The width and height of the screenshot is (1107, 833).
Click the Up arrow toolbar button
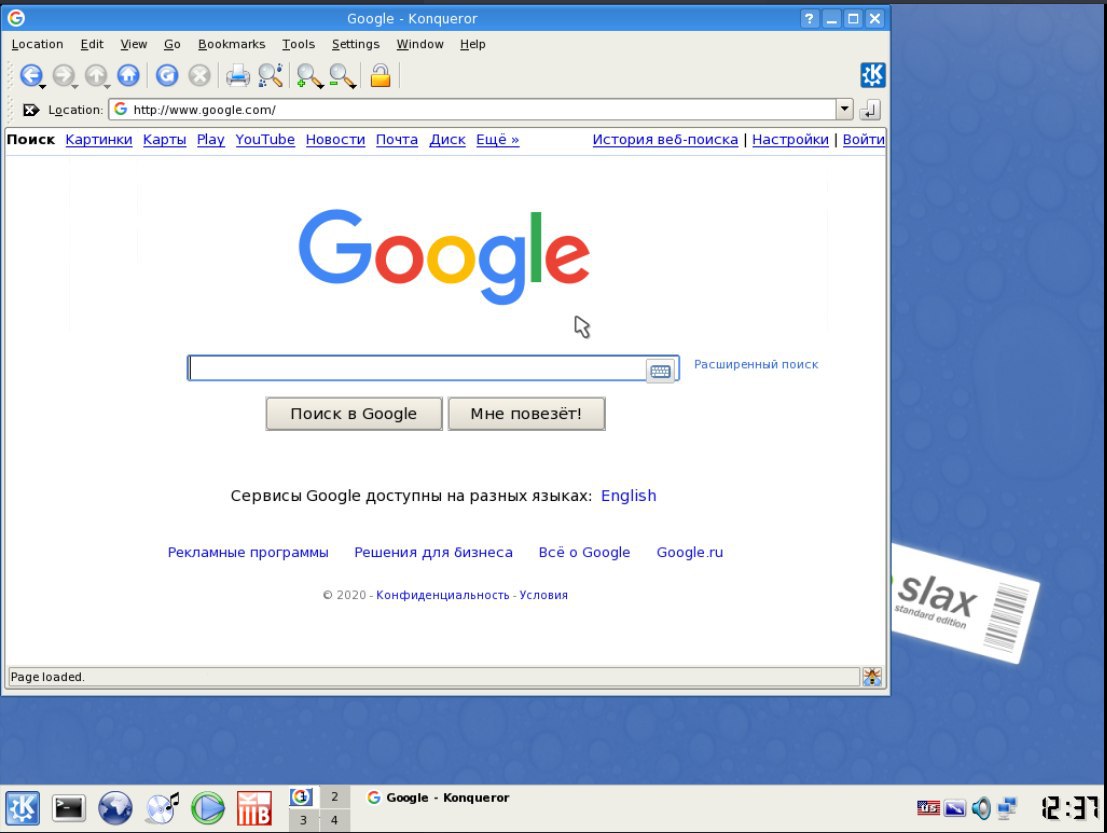pyautogui.click(x=95, y=74)
